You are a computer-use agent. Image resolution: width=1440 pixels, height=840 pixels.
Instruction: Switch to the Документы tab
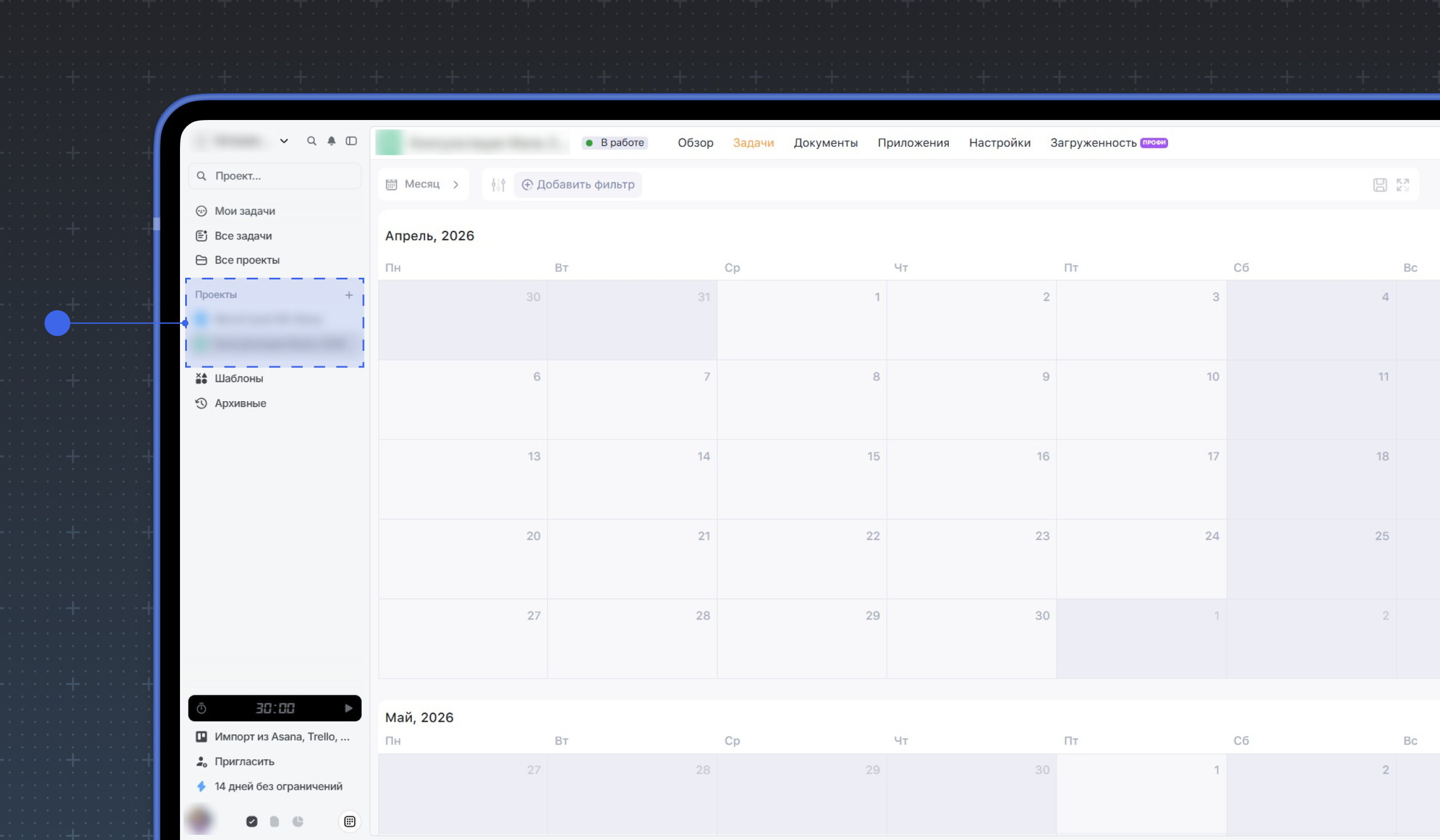coord(825,143)
